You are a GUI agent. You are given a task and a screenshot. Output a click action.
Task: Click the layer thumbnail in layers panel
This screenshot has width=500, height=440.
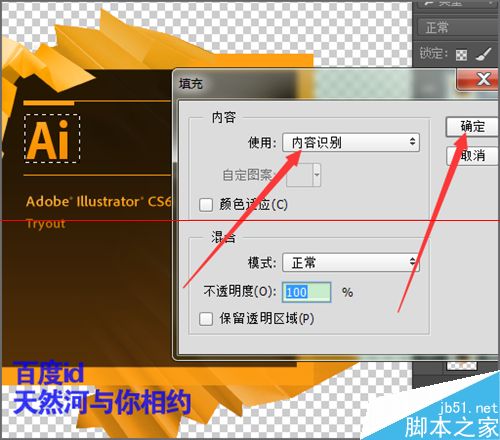461,366
